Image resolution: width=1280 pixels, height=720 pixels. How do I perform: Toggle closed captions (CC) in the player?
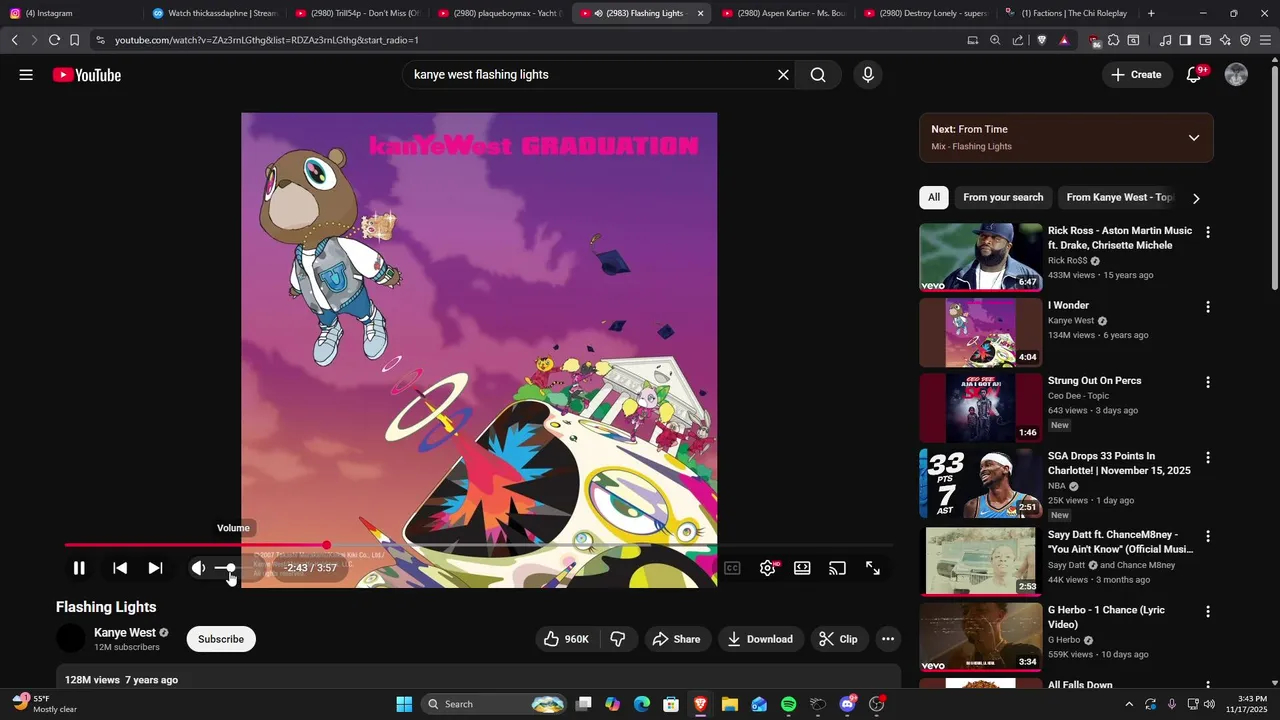coord(732,568)
